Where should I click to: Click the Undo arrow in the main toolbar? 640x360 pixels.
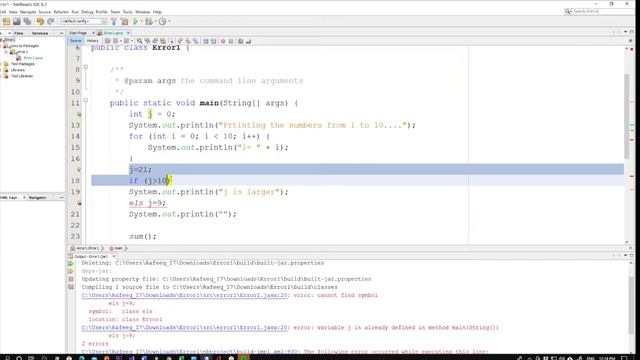(40, 21)
